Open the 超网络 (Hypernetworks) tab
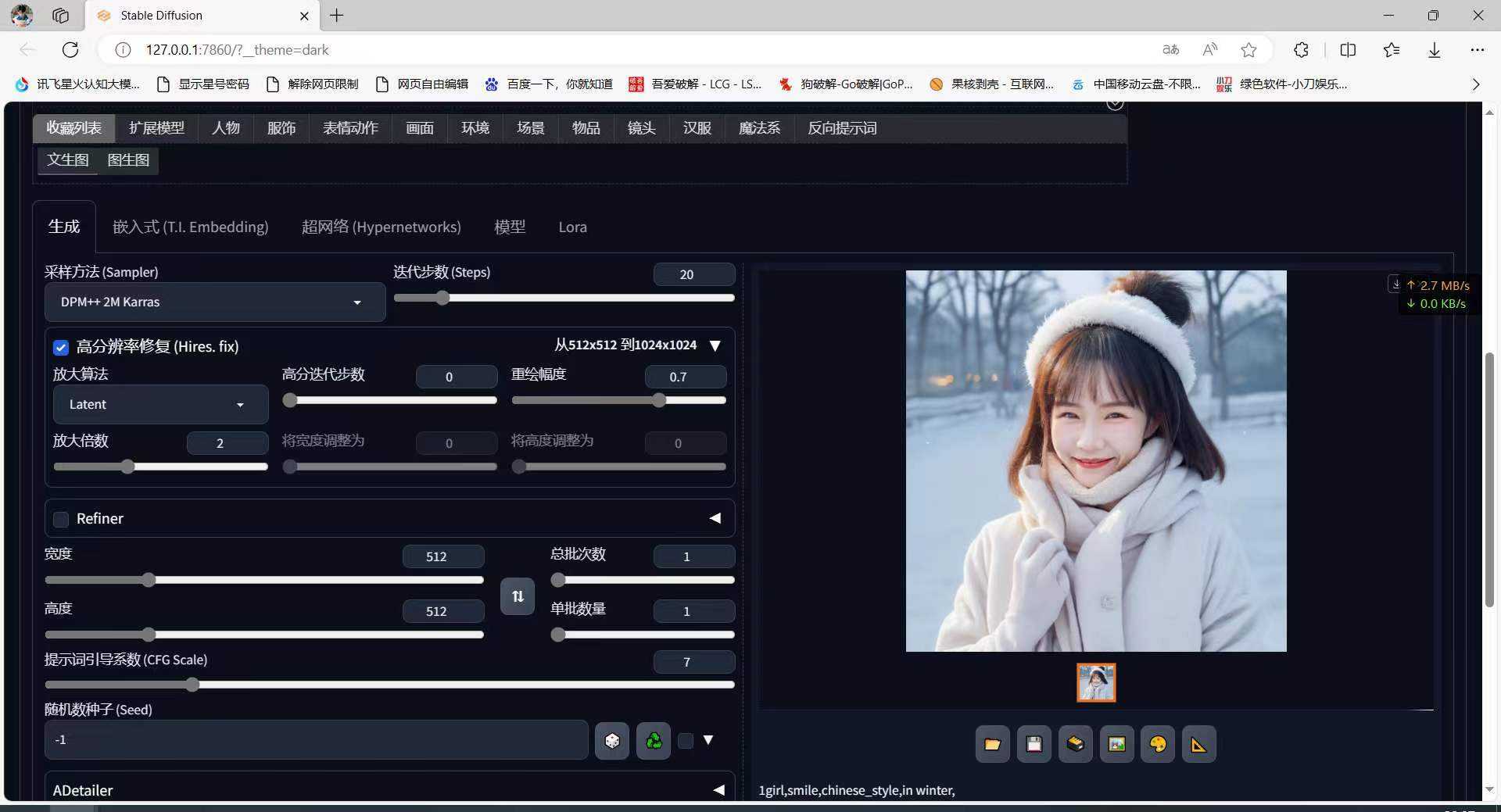The image size is (1501, 812). pos(381,227)
